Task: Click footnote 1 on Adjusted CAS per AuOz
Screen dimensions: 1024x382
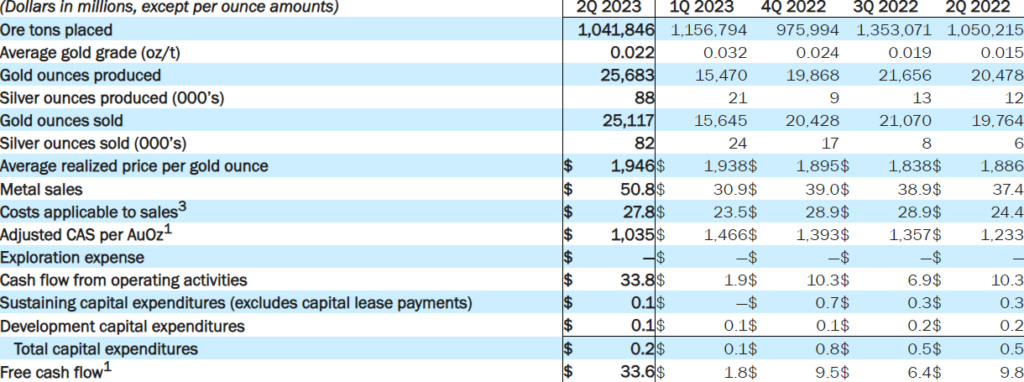Action: 168,230
